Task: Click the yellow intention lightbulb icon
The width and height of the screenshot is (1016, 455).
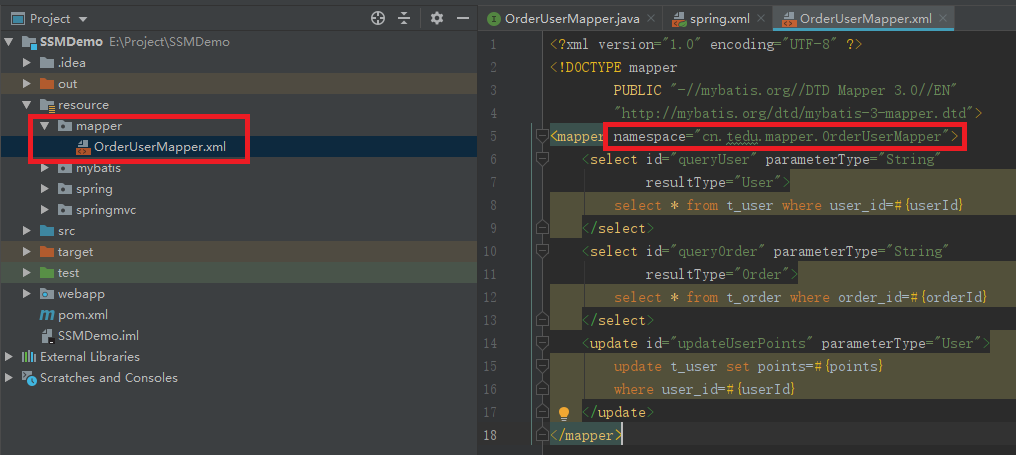Action: coord(564,412)
